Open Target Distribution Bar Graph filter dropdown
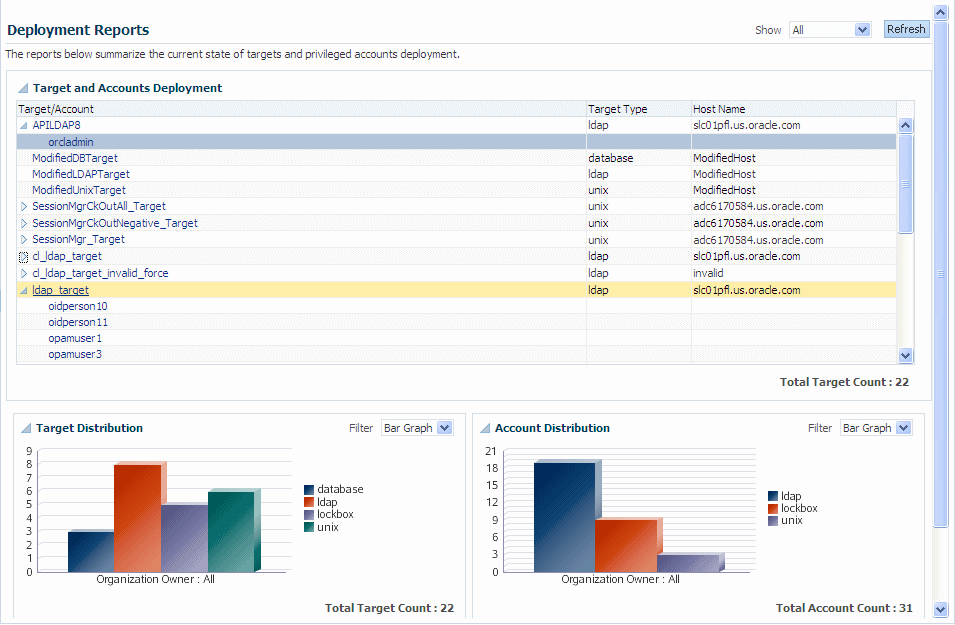Image resolution: width=955 pixels, height=625 pixels. tap(417, 428)
